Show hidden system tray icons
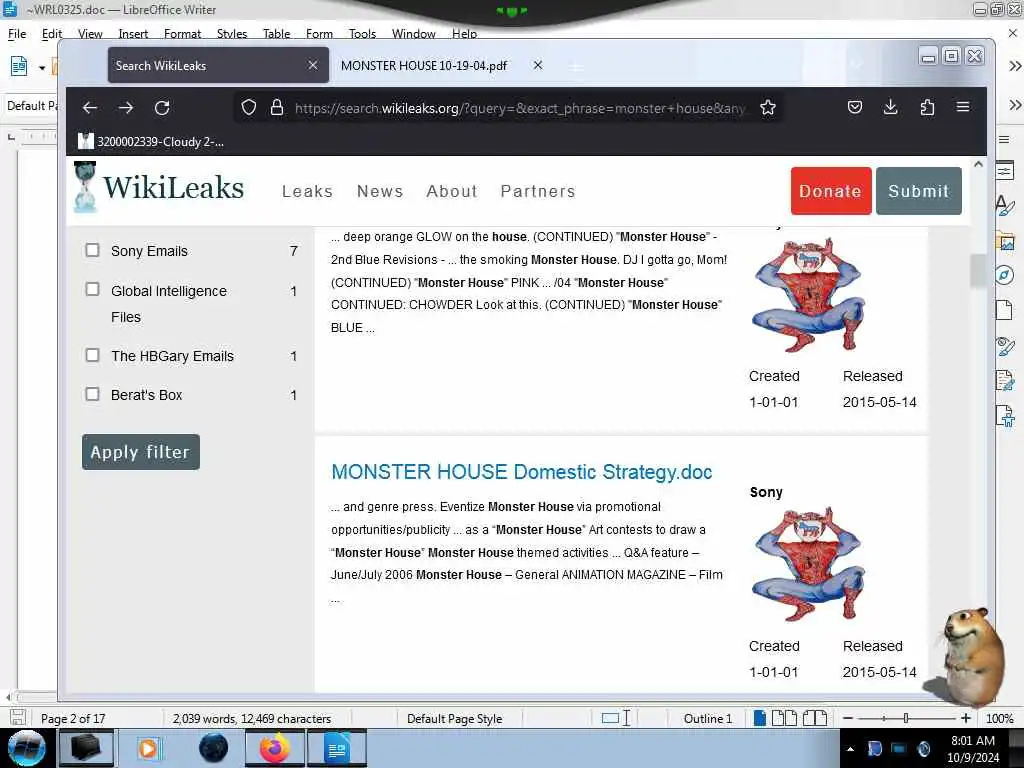The image size is (1024, 768). point(850,749)
